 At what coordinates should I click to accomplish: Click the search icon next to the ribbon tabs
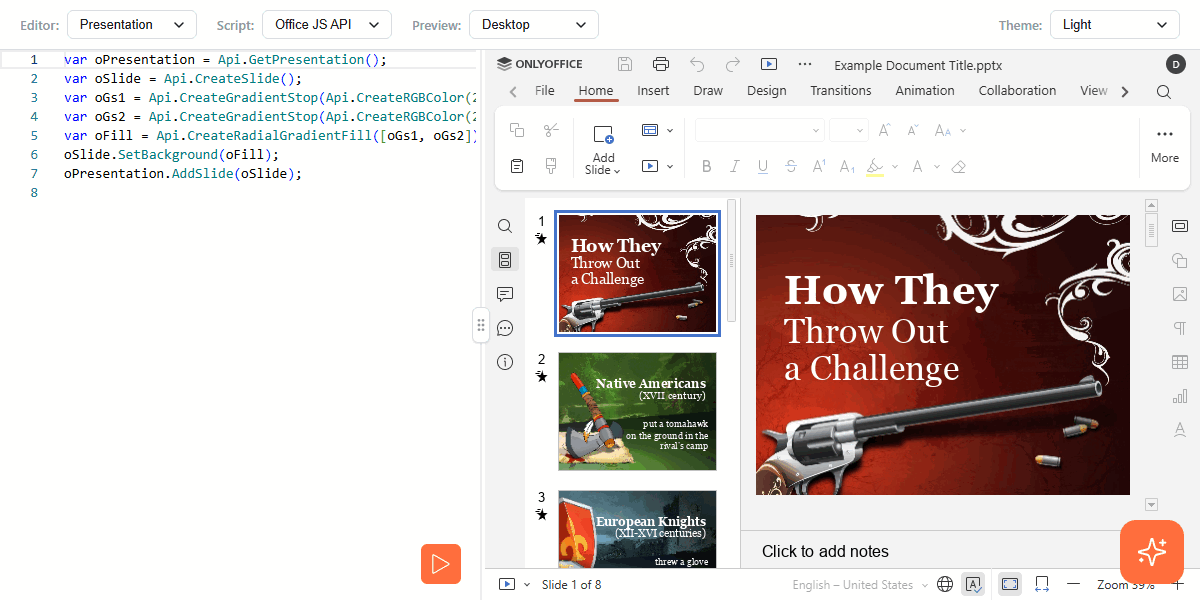pos(1164,91)
